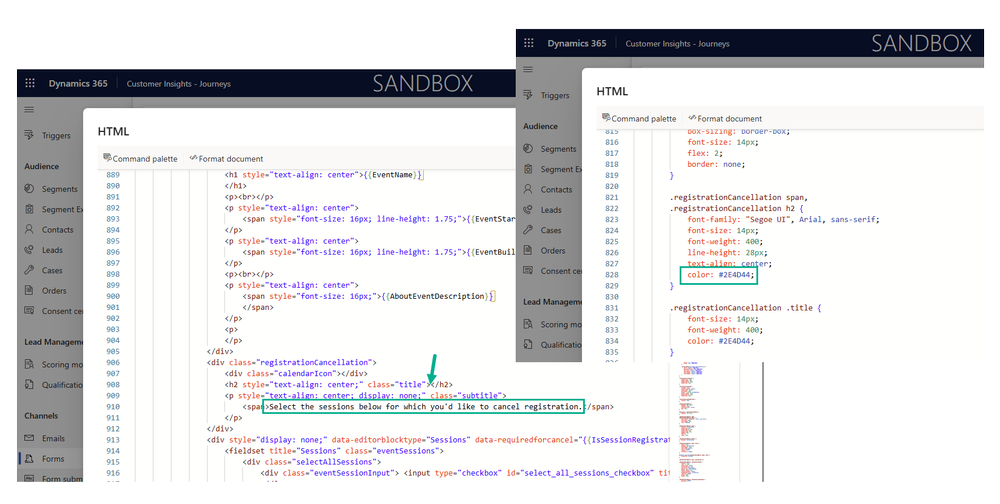This screenshot has height=504, width=1000.
Task: Open Forms in left window sidebar
Action: pos(53,459)
